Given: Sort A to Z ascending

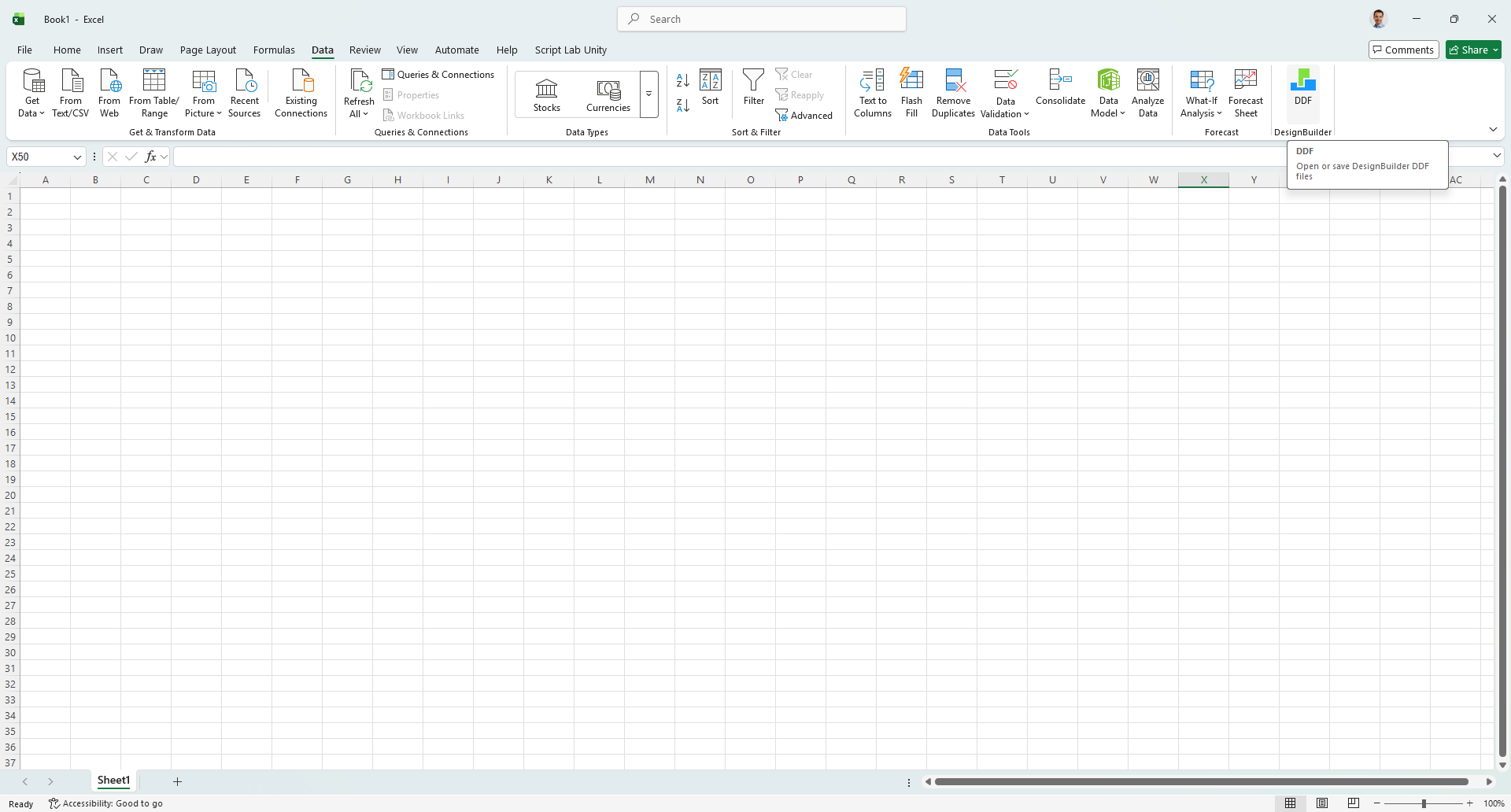Looking at the screenshot, I should point(683,80).
